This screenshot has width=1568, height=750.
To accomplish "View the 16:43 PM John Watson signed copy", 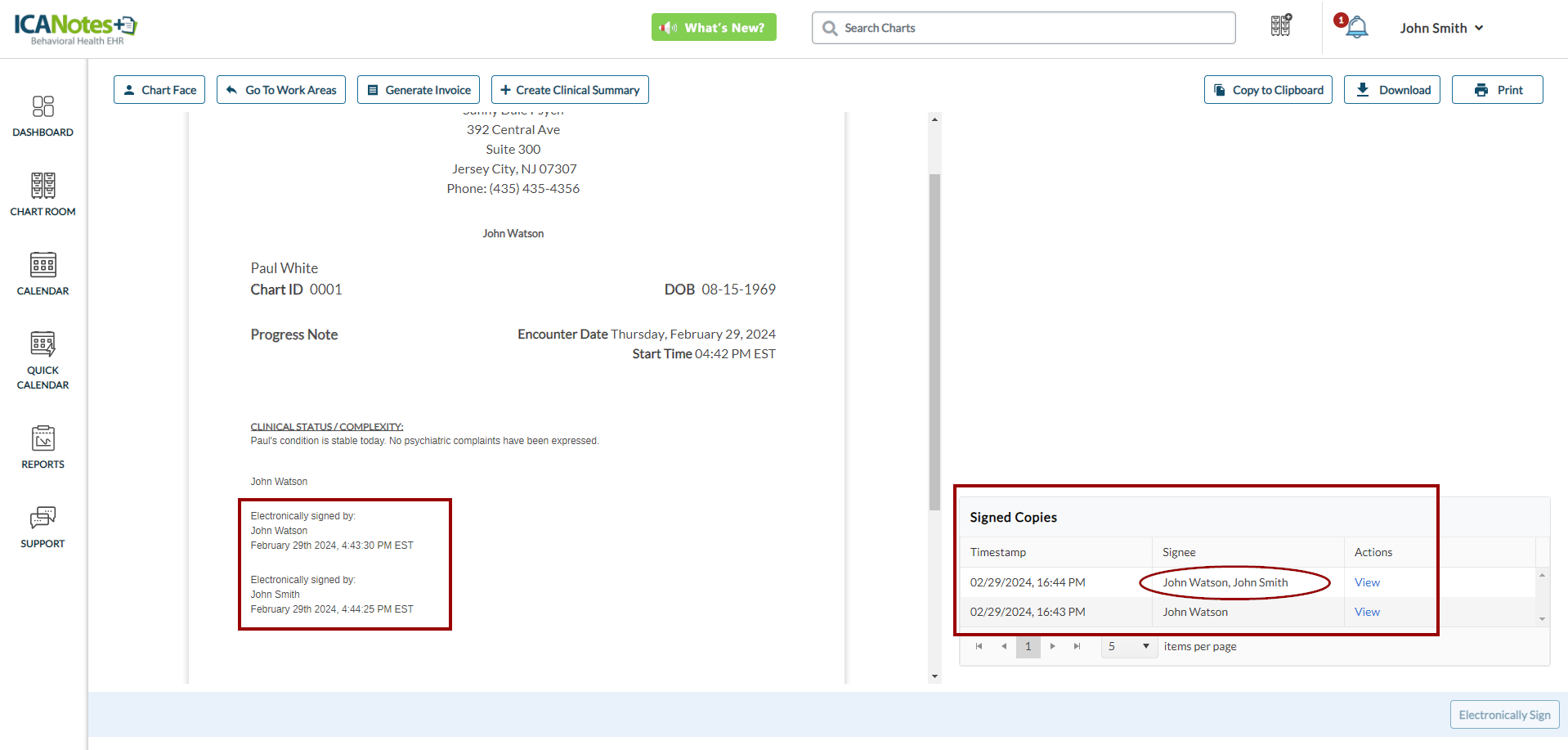I will click(x=1367, y=612).
